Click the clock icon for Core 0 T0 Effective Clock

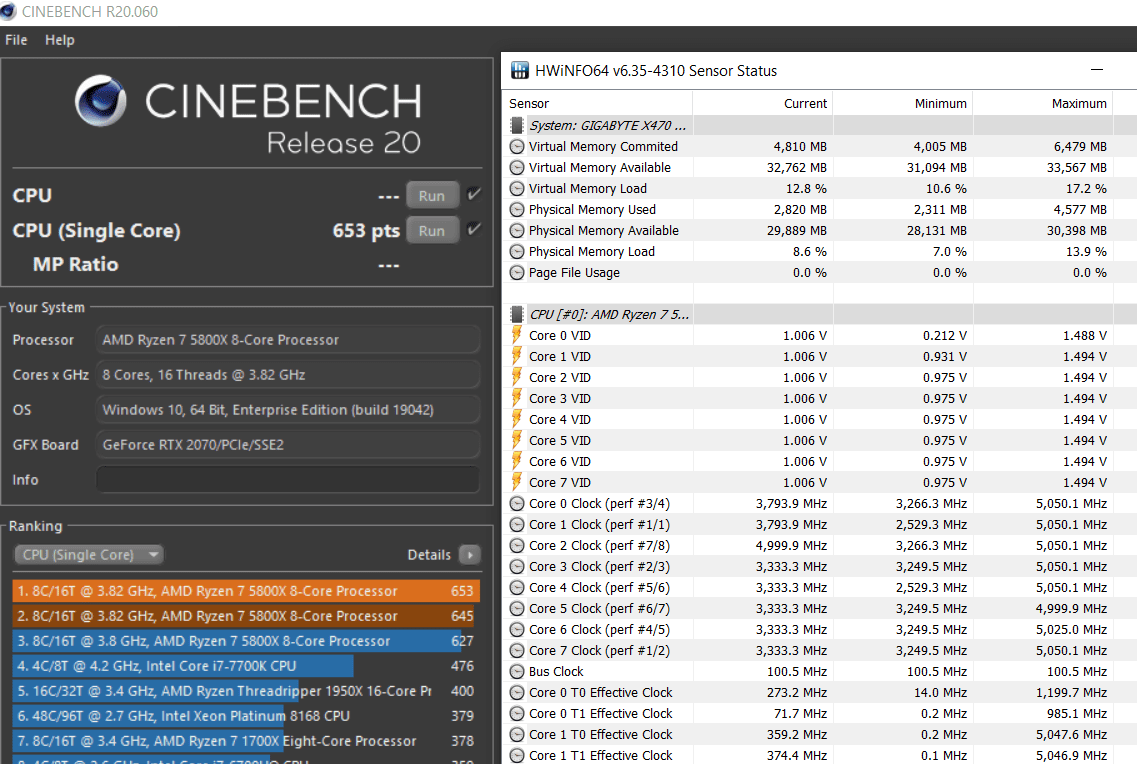coord(517,693)
